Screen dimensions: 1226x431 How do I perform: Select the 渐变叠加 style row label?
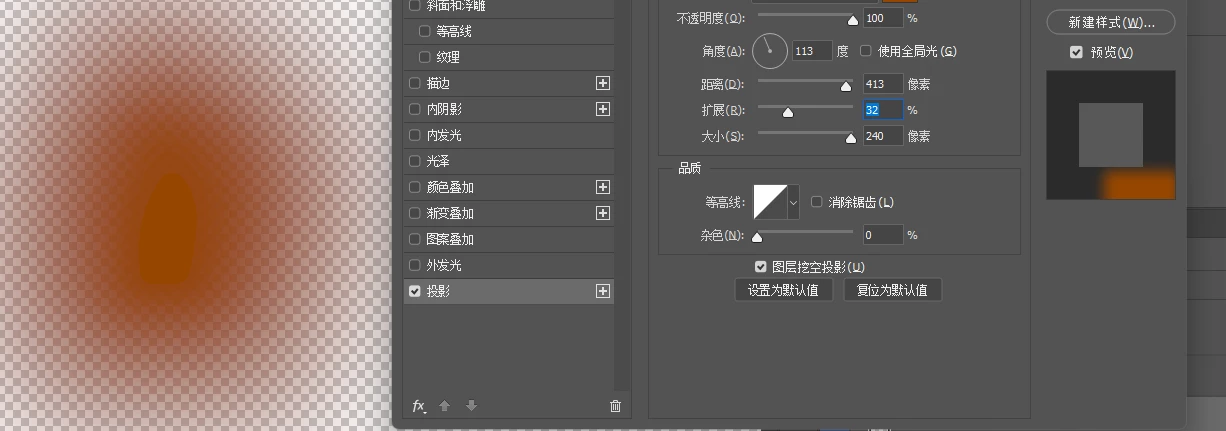[x=450, y=213]
